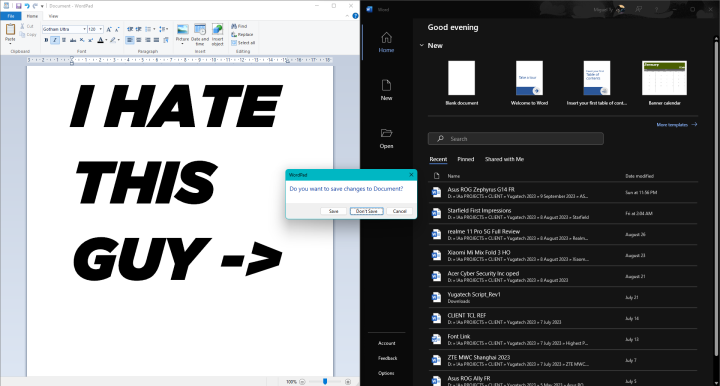Viewport: 720px width, 386px height.
Task: Toggle Strikethrough formatting in WordPad
Action: [x=73, y=40]
